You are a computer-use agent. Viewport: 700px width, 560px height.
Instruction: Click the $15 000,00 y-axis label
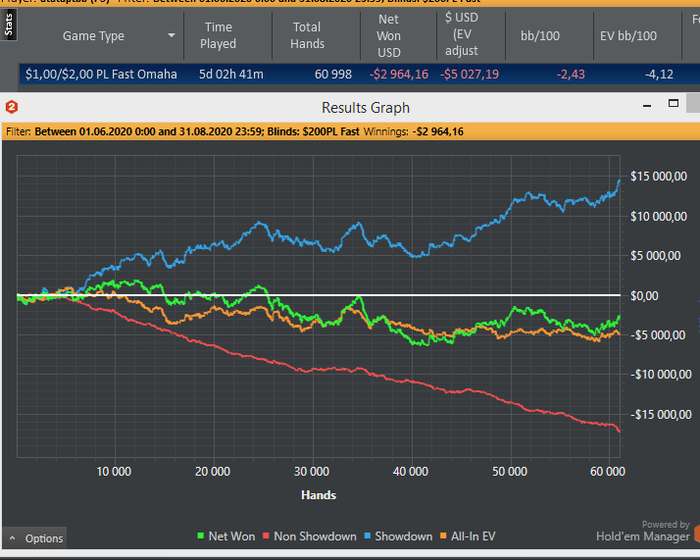click(658, 176)
